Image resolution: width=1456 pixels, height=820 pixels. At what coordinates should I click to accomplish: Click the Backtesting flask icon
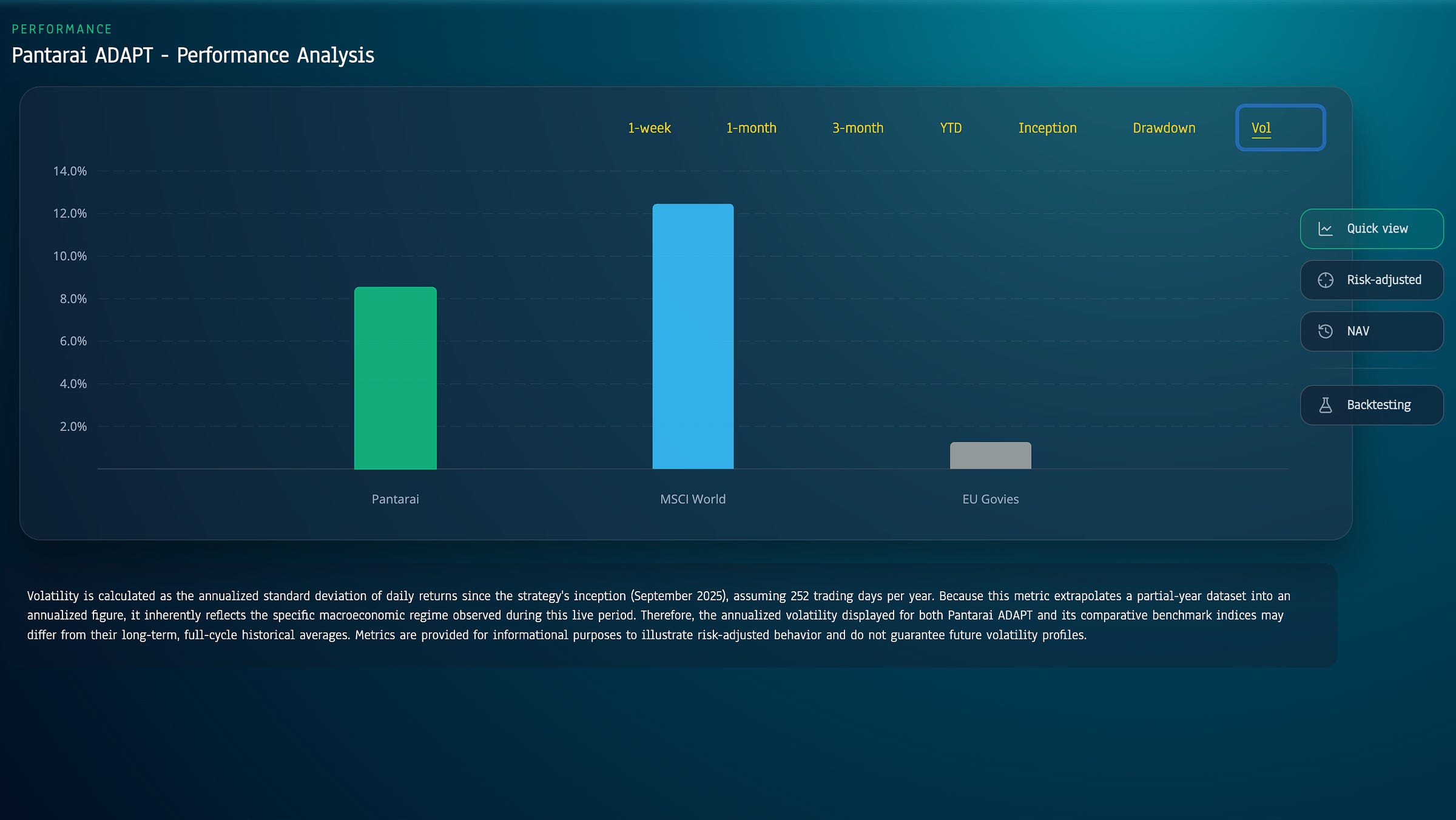(1325, 405)
